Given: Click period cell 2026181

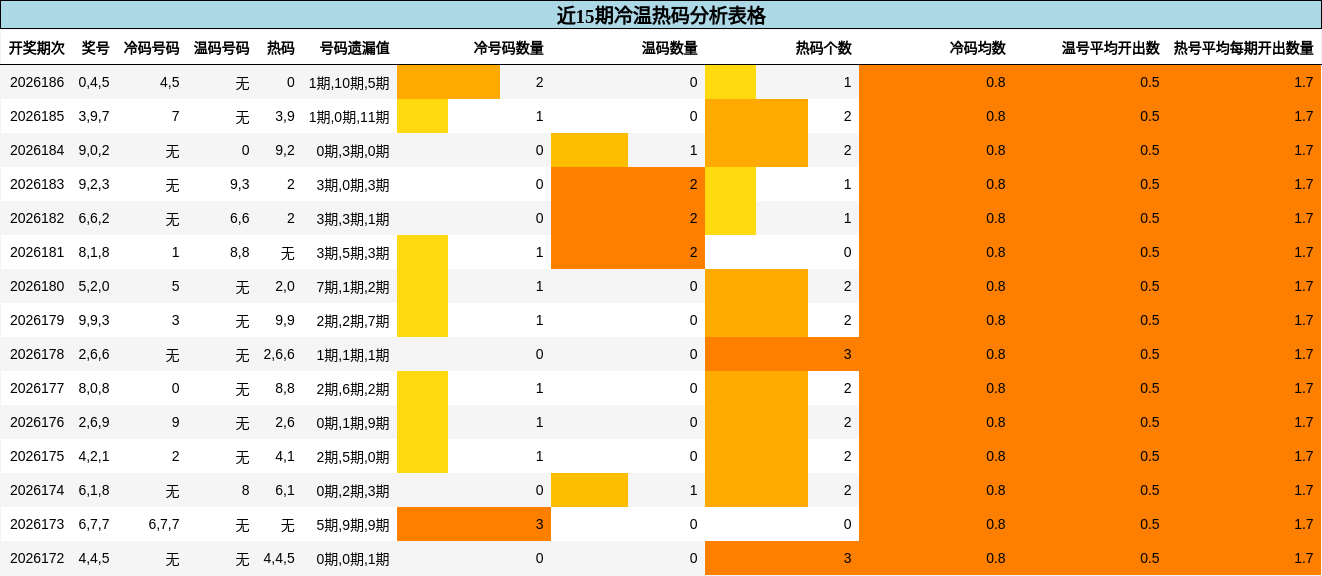Looking at the screenshot, I should [37, 252].
